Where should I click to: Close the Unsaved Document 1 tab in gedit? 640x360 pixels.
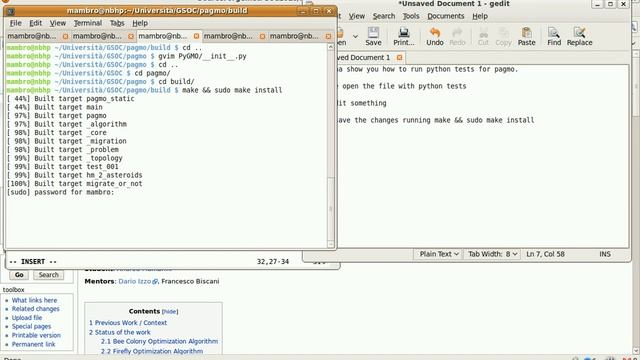pos(399,58)
